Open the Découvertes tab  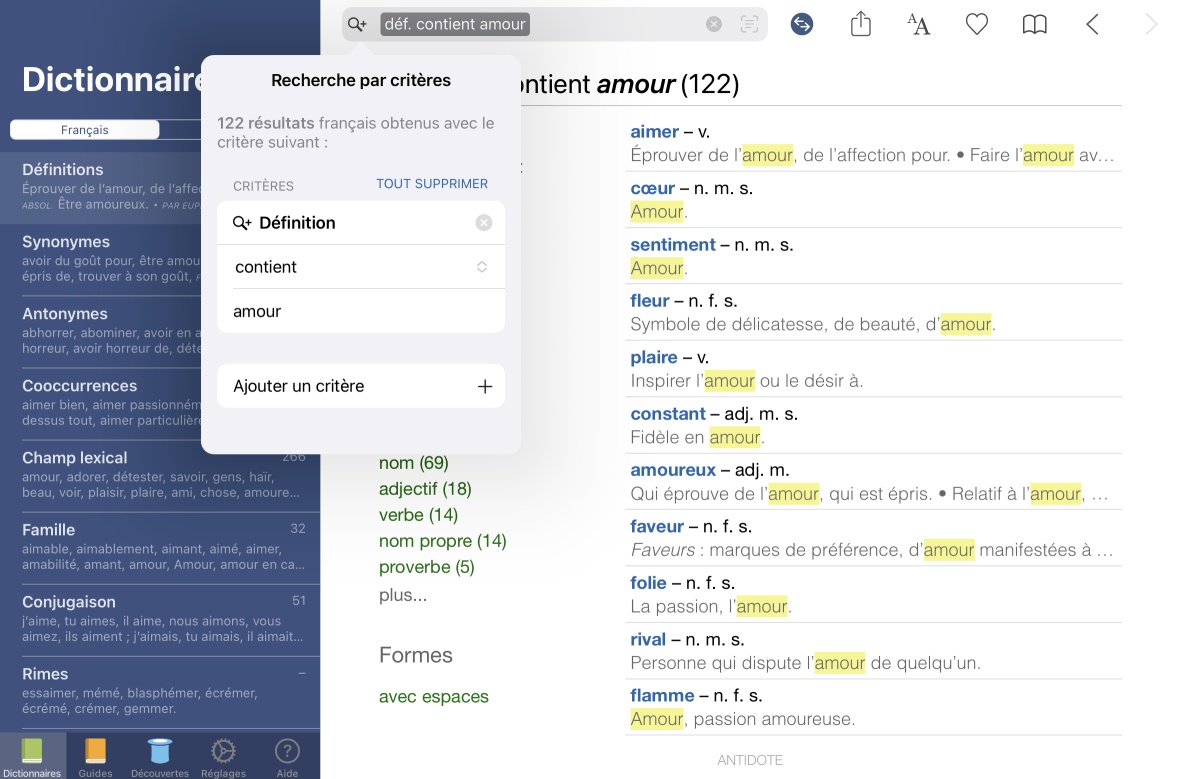(159, 756)
